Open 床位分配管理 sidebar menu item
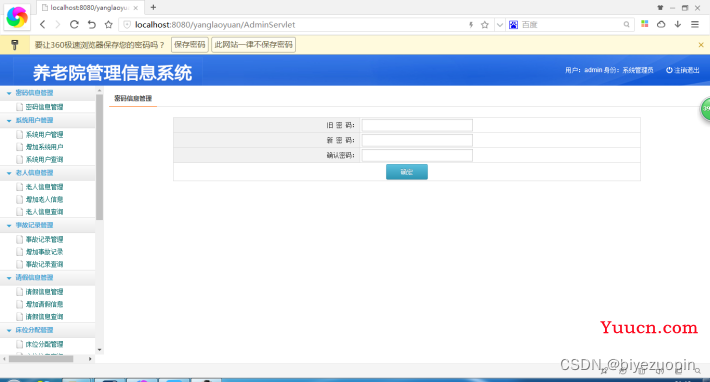 pos(44,344)
